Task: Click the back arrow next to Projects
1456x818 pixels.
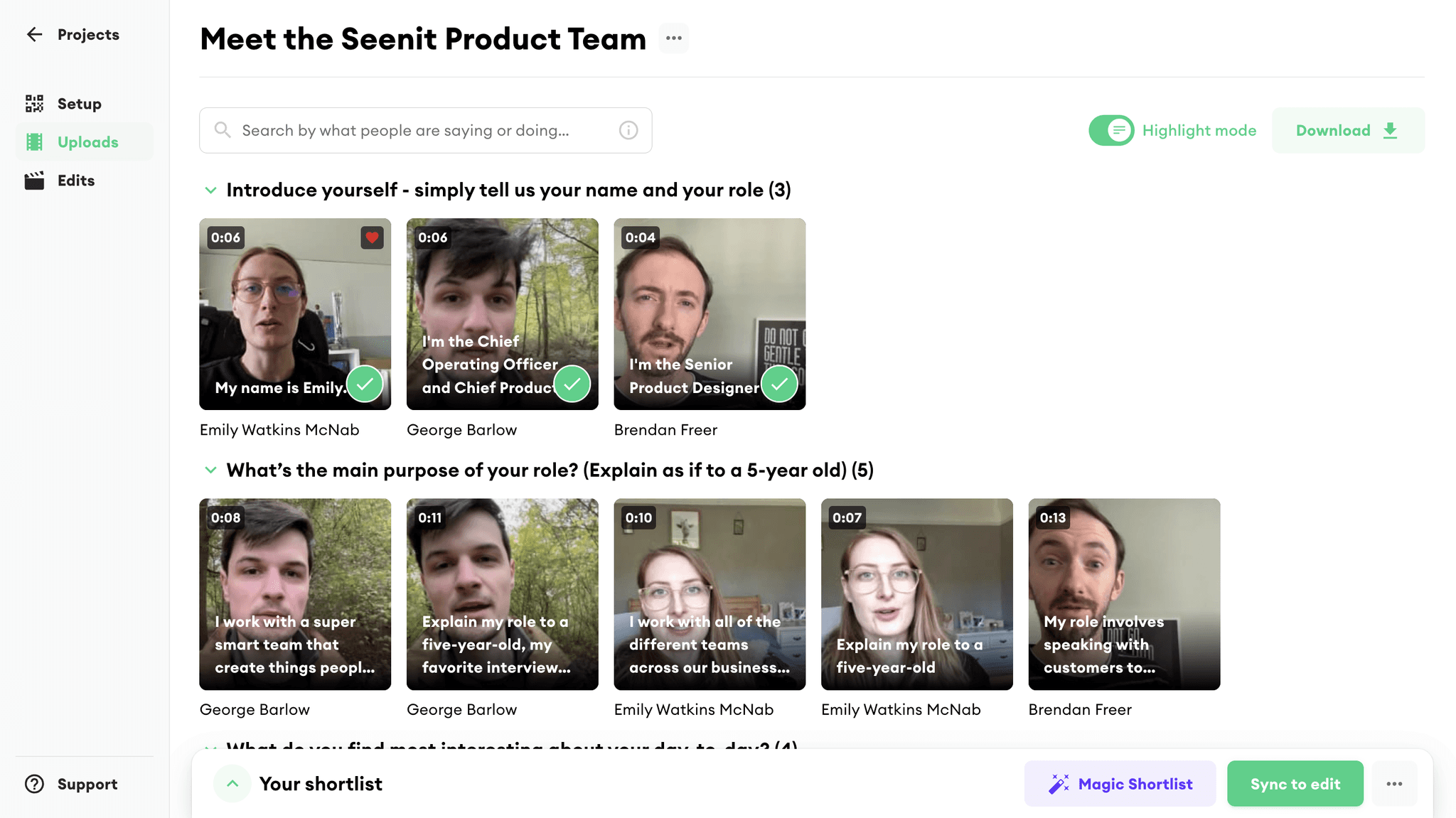Action: (34, 34)
